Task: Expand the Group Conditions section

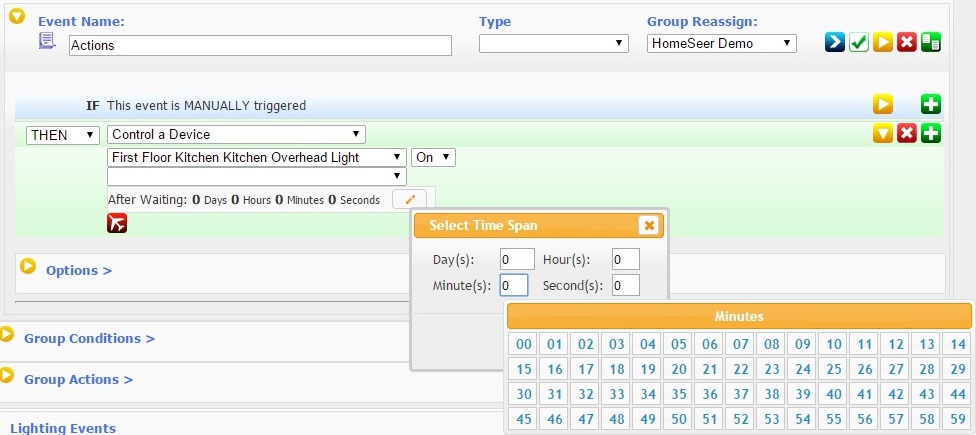Action: [x=6, y=335]
